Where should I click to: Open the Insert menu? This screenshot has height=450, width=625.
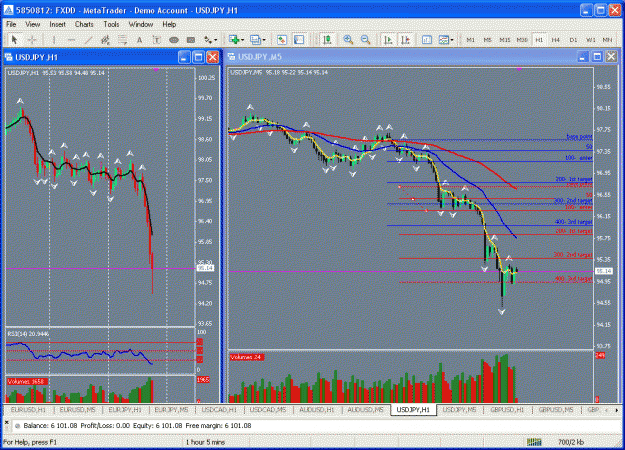[x=57, y=24]
